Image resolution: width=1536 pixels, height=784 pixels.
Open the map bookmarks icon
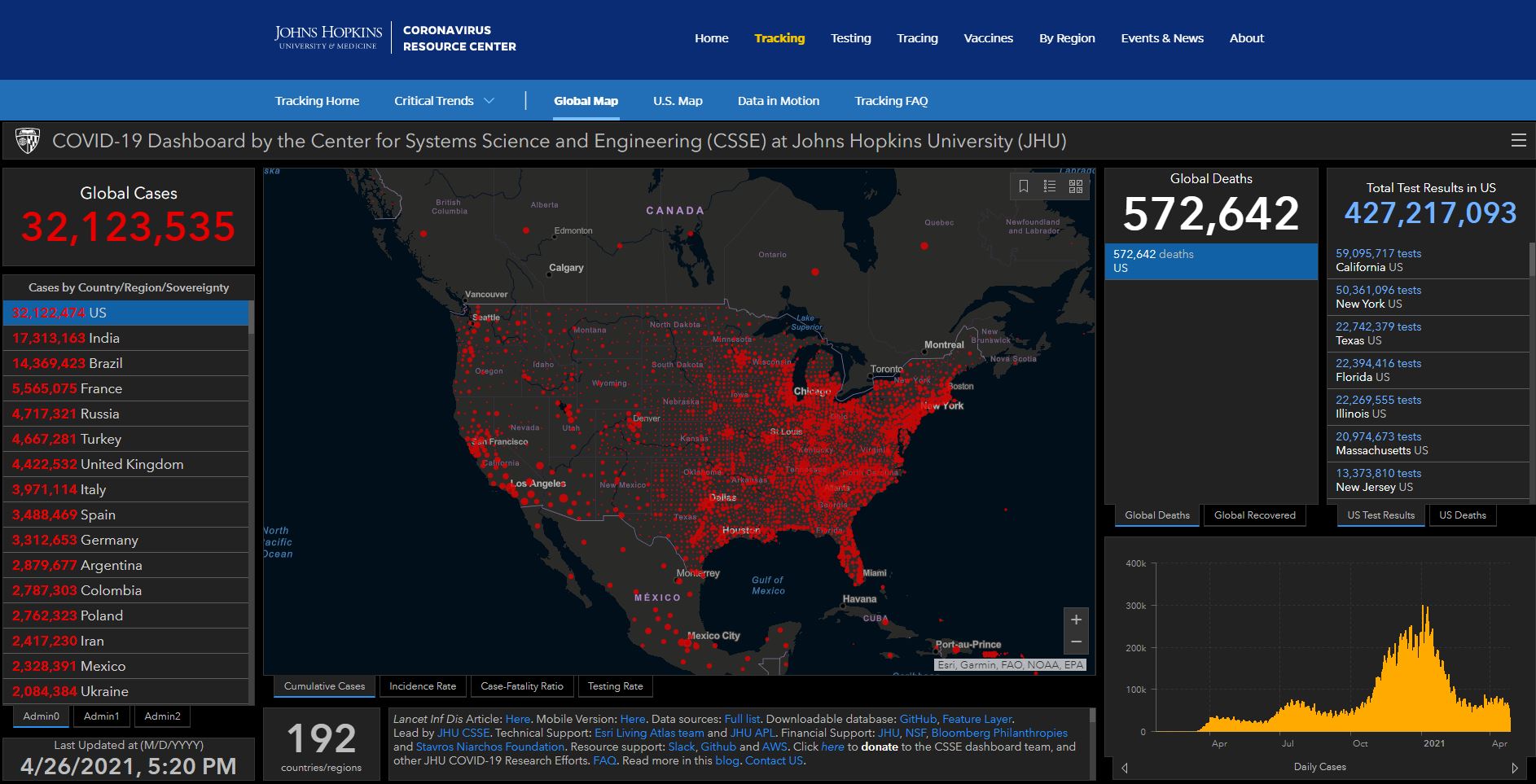point(1024,186)
